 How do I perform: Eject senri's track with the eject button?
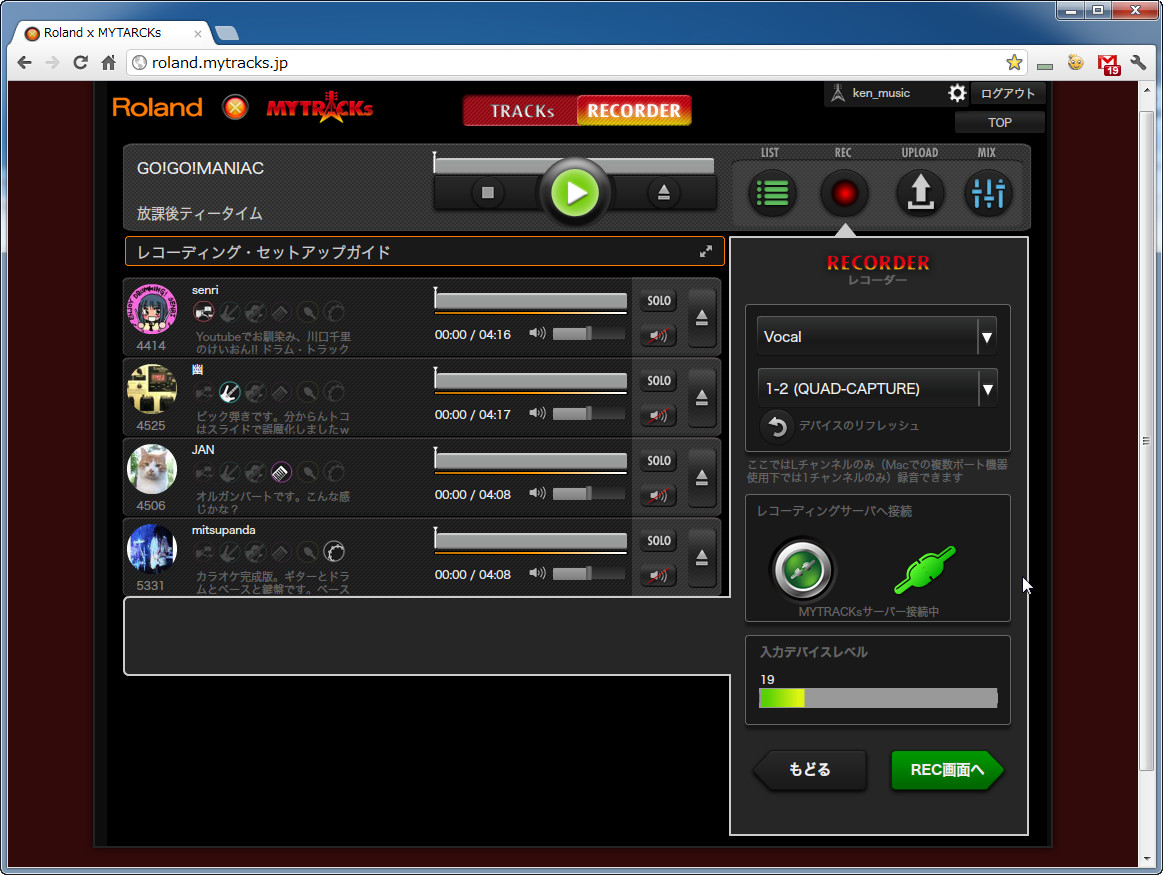(701, 318)
